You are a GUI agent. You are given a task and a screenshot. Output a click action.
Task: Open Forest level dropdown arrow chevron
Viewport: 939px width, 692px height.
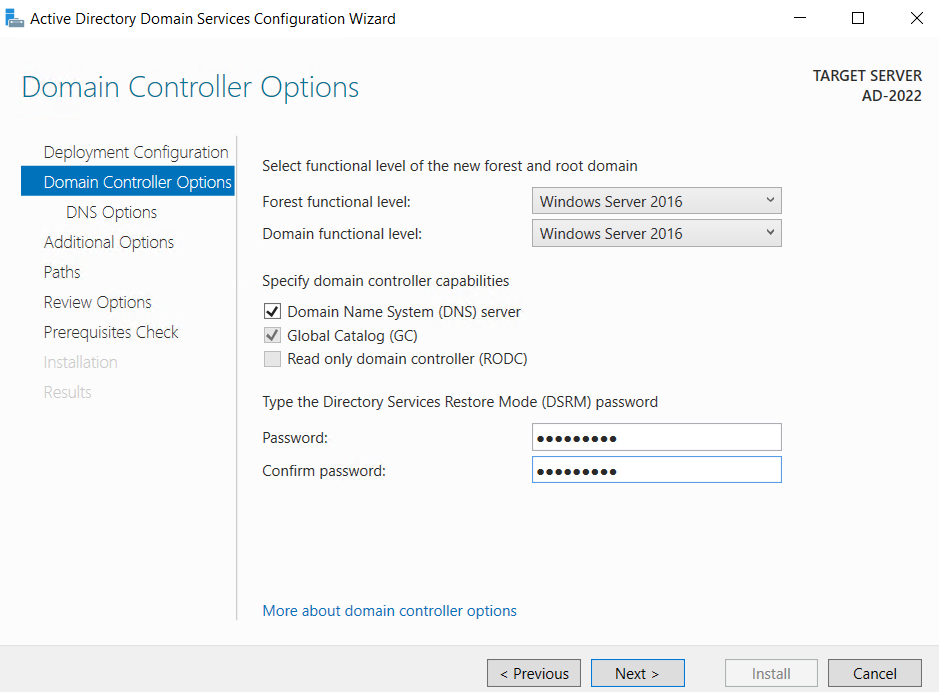pos(771,200)
